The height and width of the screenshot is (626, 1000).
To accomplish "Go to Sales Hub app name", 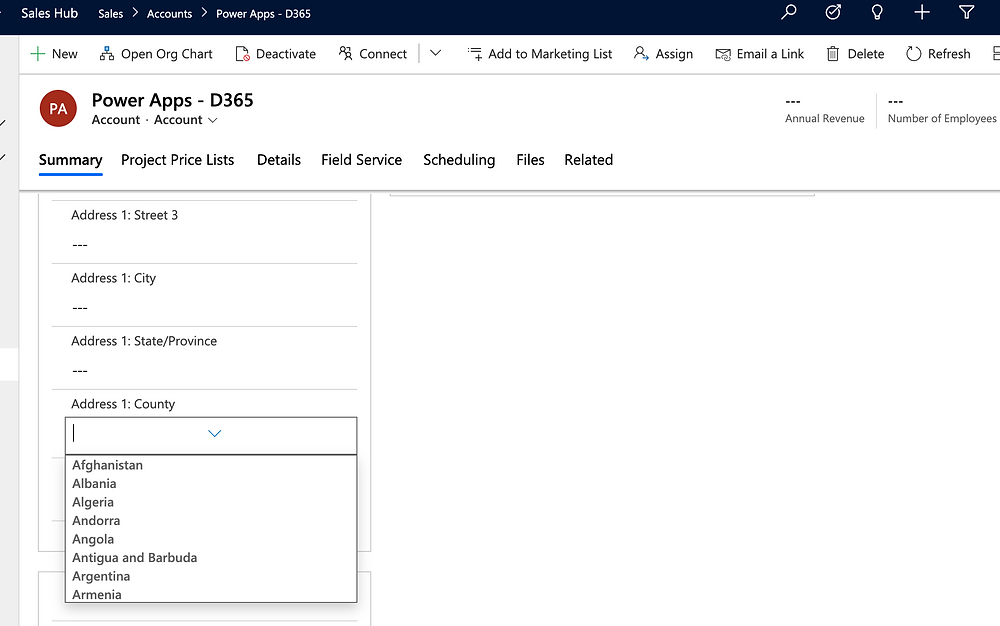I will pyautogui.click(x=49, y=13).
